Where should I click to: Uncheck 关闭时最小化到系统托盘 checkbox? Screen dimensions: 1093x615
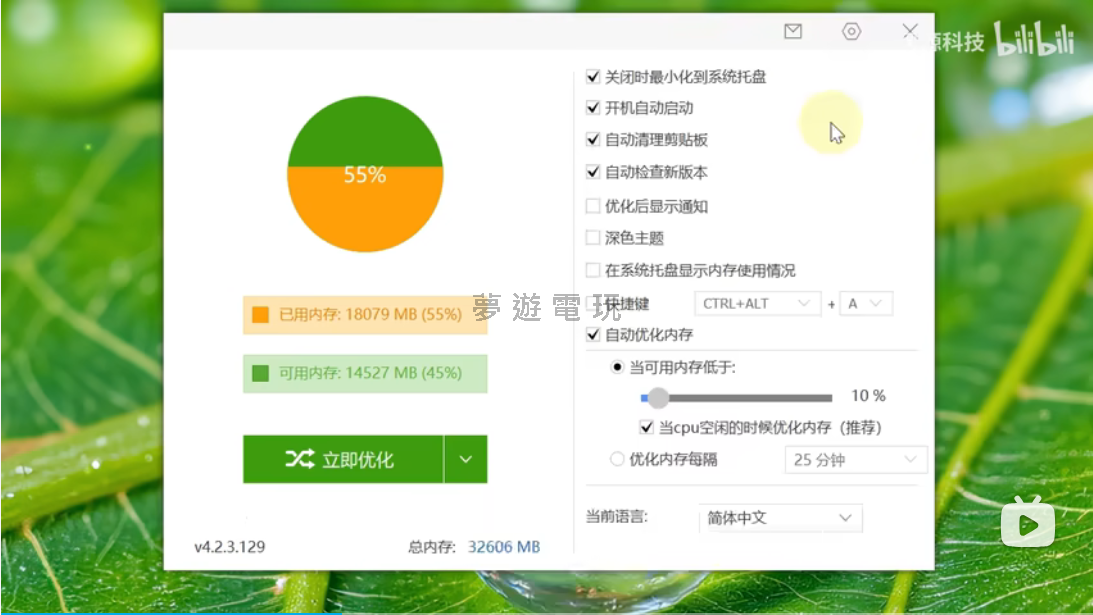(x=593, y=76)
